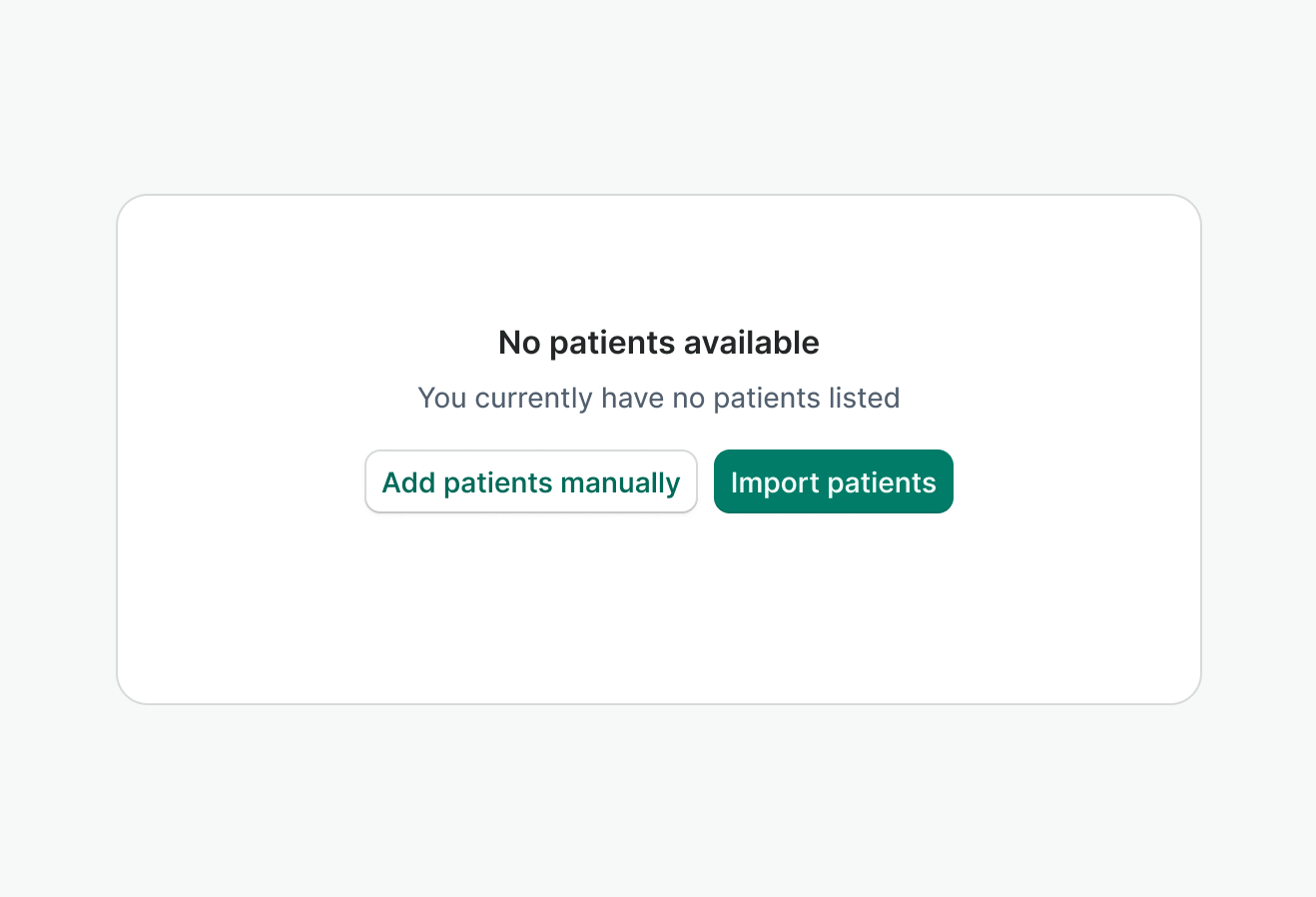Click the bold empty-state title text
This screenshot has width=1316, height=897.
(x=658, y=343)
